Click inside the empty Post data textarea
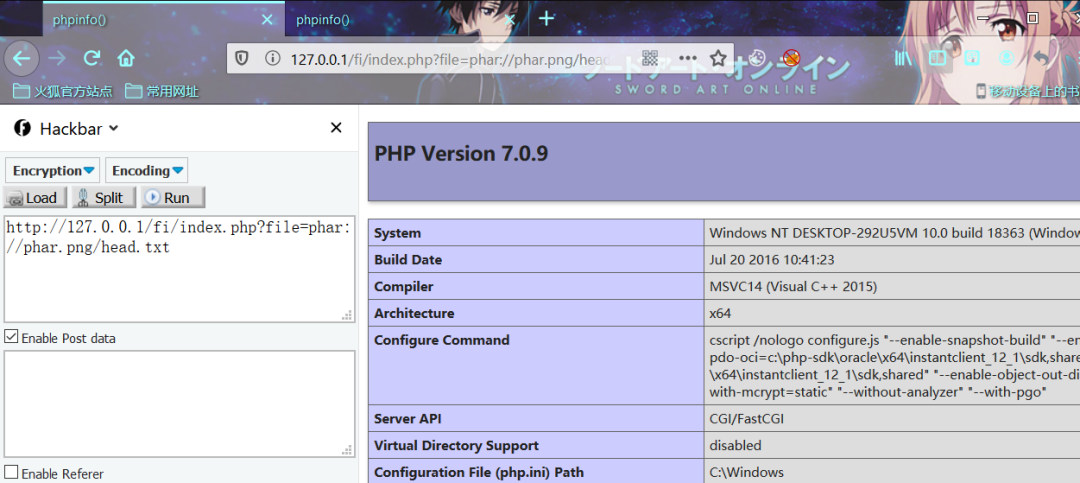Viewport: 1080px width, 483px height. coord(180,404)
